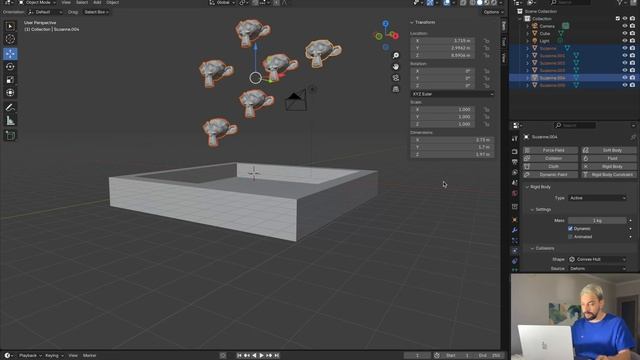Open the Source Deform dropdown

click(597, 269)
